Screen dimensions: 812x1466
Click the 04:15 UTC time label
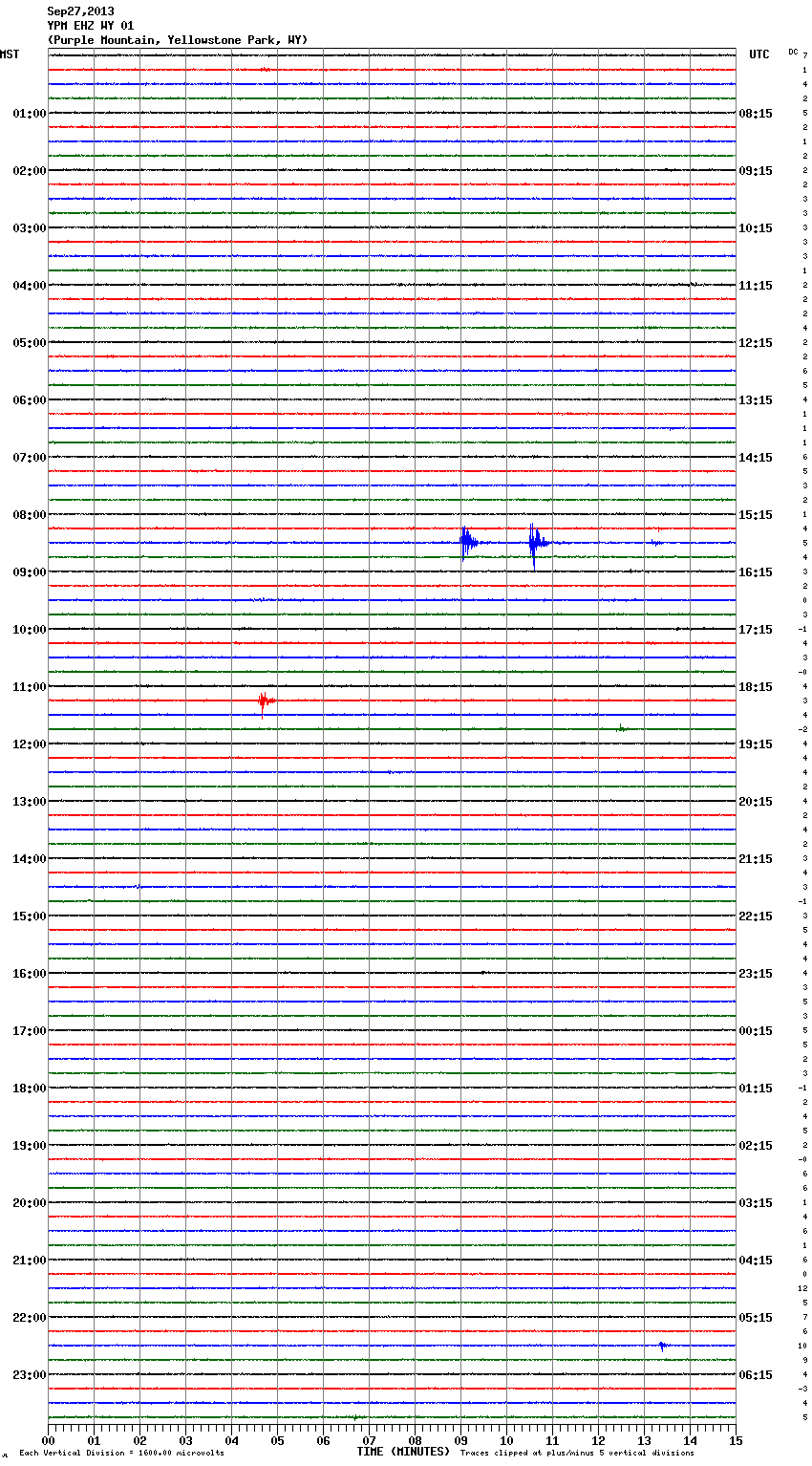pyautogui.click(x=756, y=1261)
